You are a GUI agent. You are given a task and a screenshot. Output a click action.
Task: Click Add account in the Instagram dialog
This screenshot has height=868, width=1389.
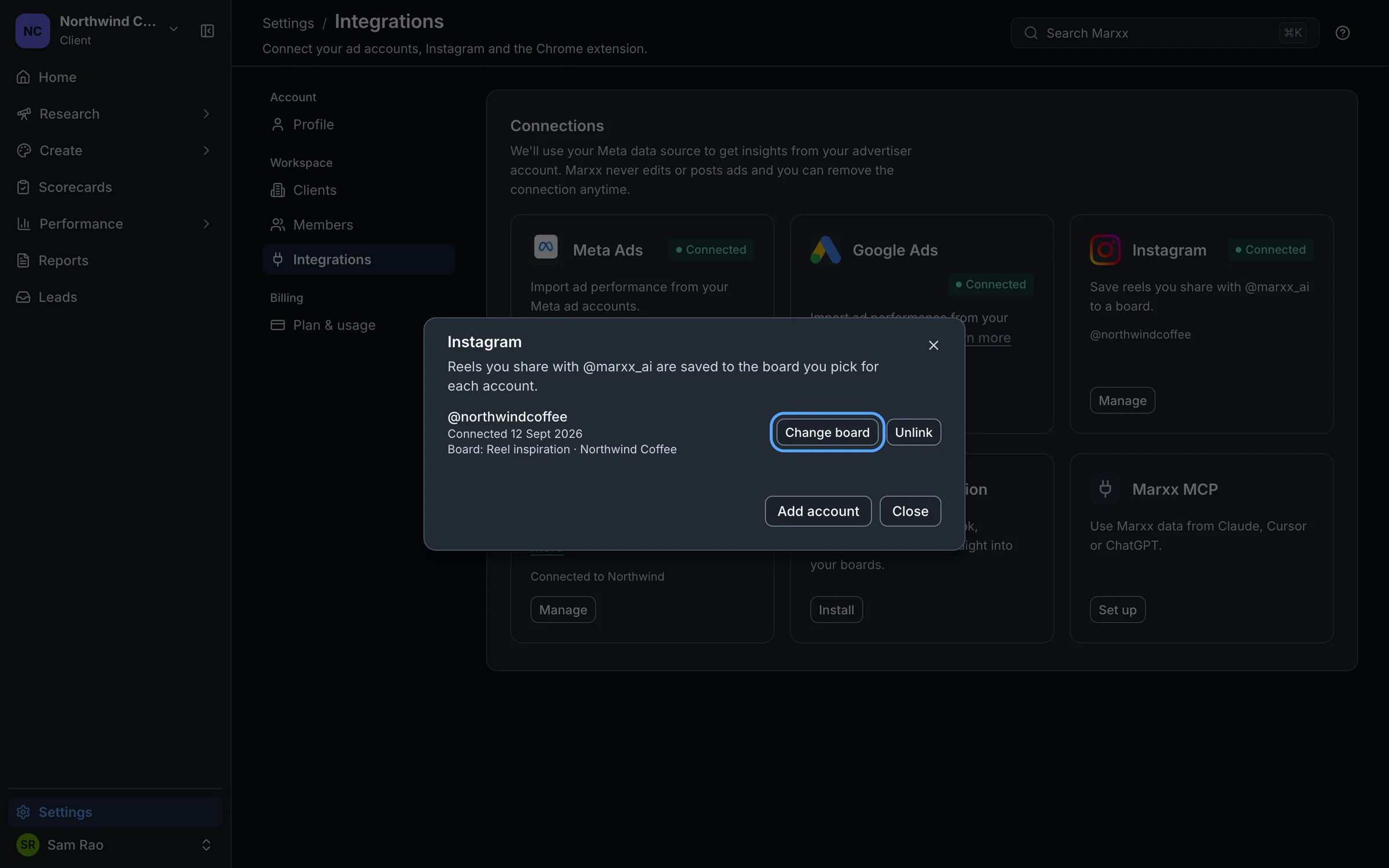[x=818, y=511]
